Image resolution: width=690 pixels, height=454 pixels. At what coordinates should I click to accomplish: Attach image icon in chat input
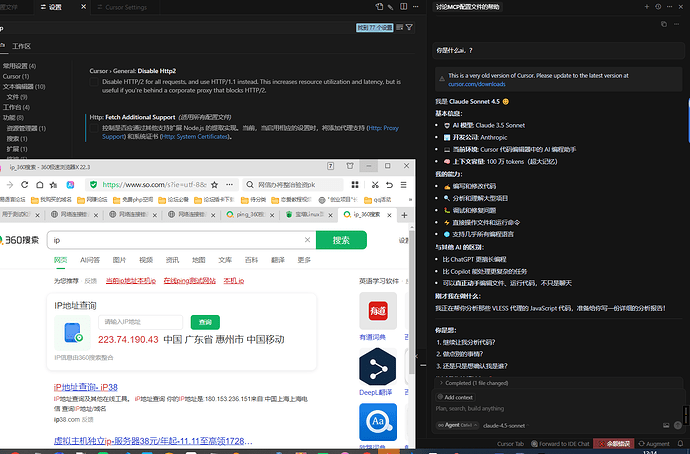[666, 425]
